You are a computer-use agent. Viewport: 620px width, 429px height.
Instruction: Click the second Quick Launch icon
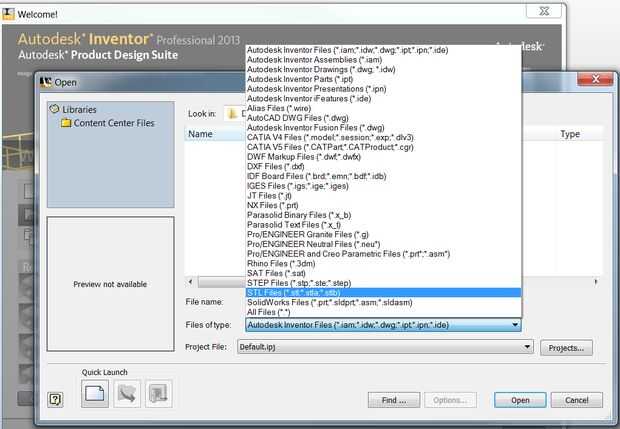click(127, 393)
